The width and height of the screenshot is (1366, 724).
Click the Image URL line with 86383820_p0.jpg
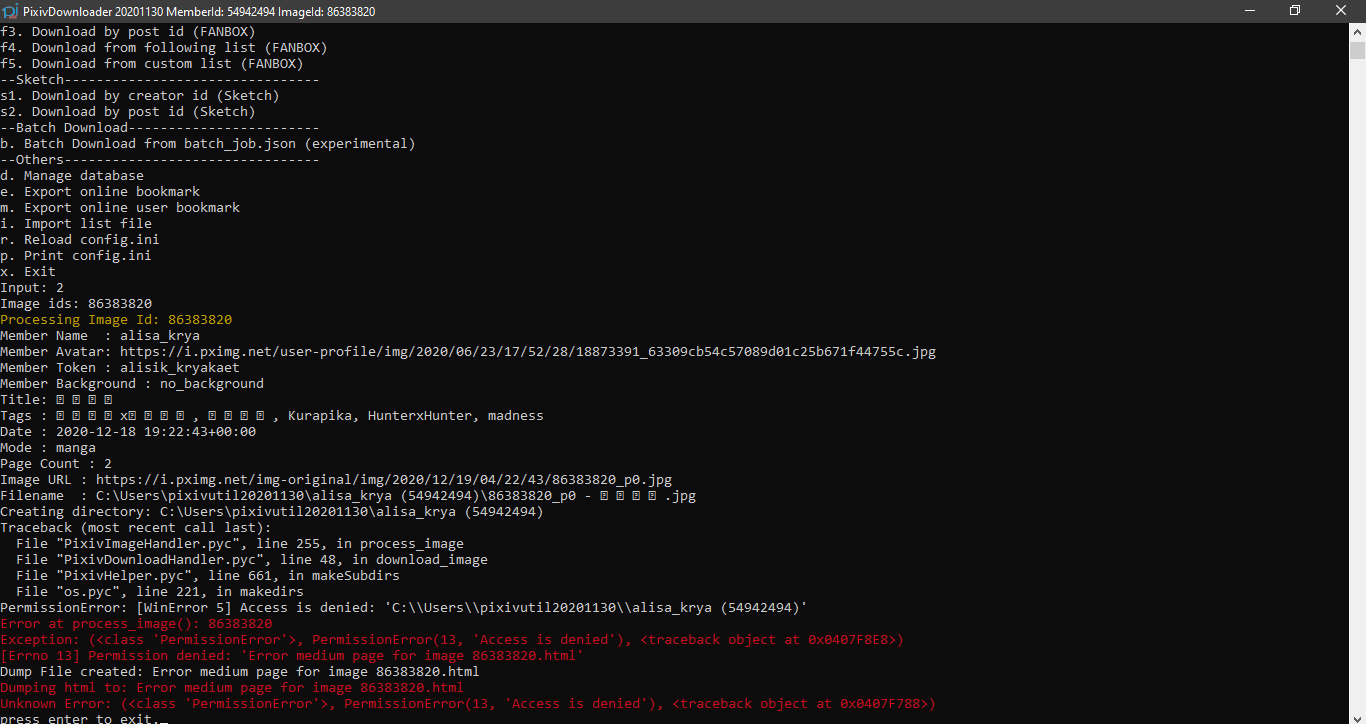(x=336, y=480)
